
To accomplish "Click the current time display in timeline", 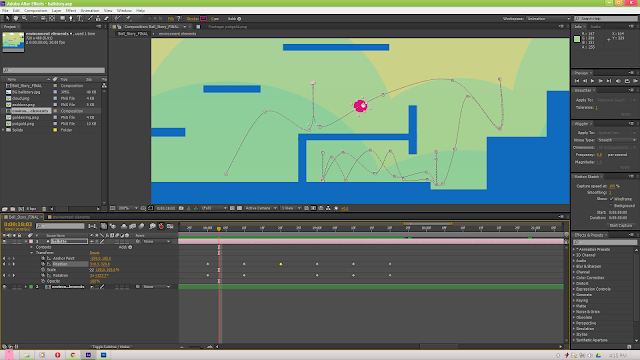I will pyautogui.click(x=18, y=224).
